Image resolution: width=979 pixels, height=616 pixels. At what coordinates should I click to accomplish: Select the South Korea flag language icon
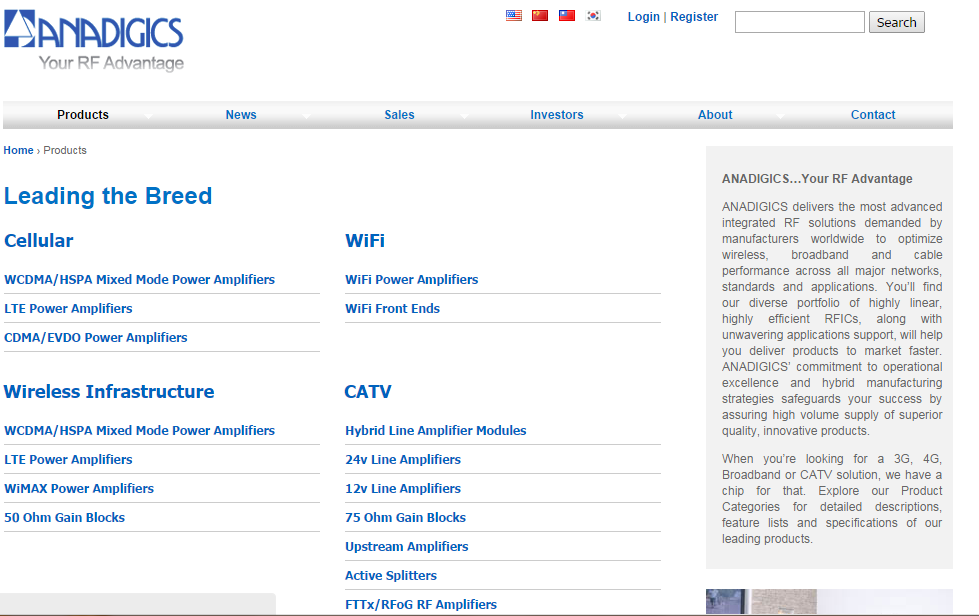[x=593, y=16]
